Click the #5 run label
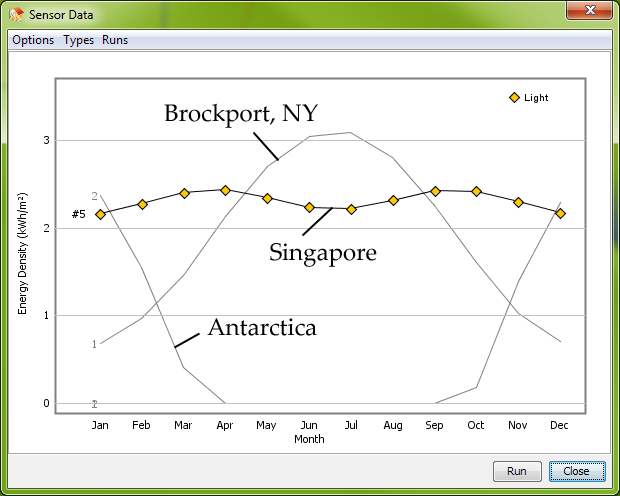 (x=78, y=214)
